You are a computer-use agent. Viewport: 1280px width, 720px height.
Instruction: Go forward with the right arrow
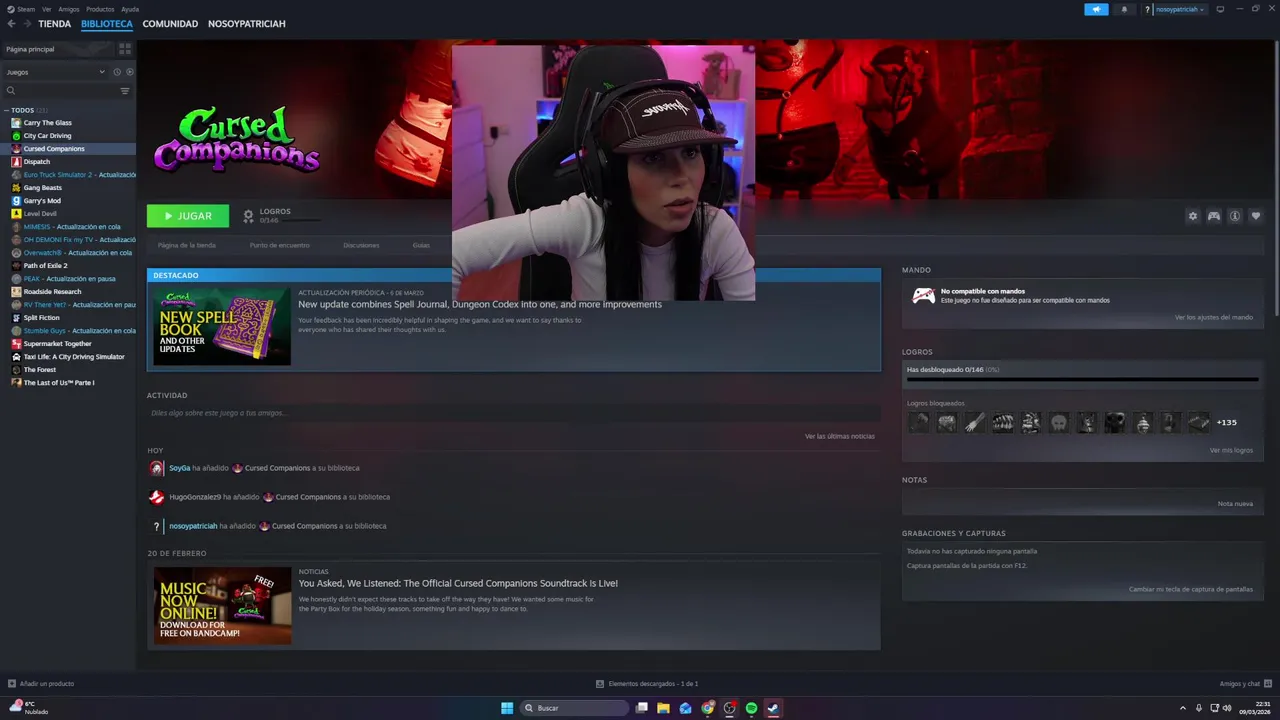point(26,24)
